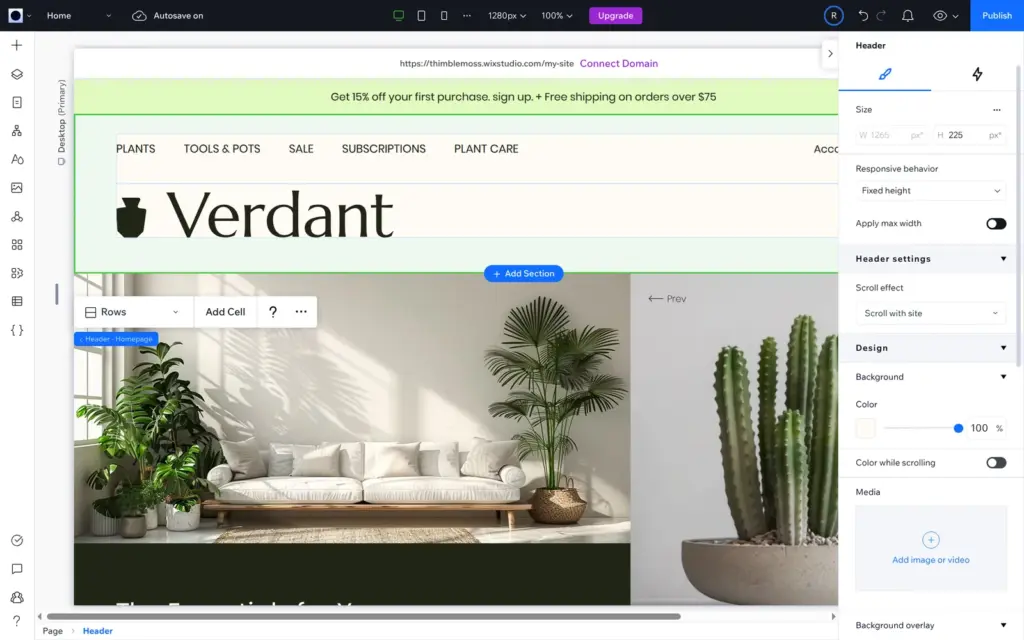1024x640 pixels.
Task: Expand the Background overlay subsection
Action: (1003, 625)
